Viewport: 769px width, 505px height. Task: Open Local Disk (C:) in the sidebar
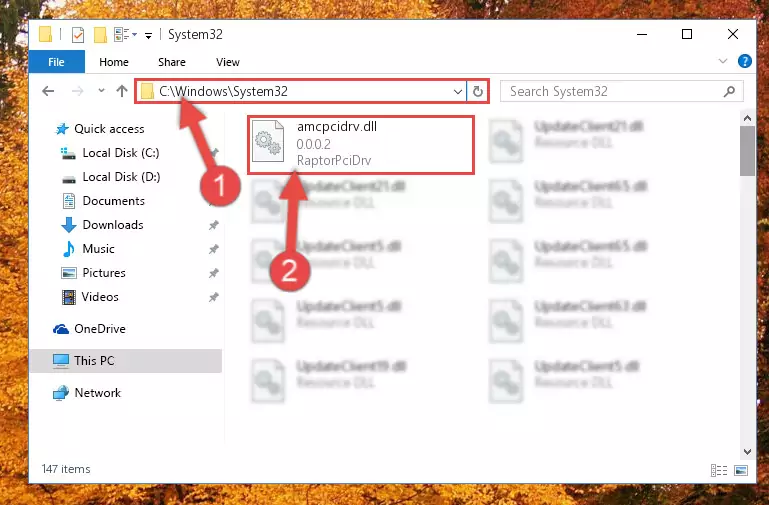coord(121,153)
